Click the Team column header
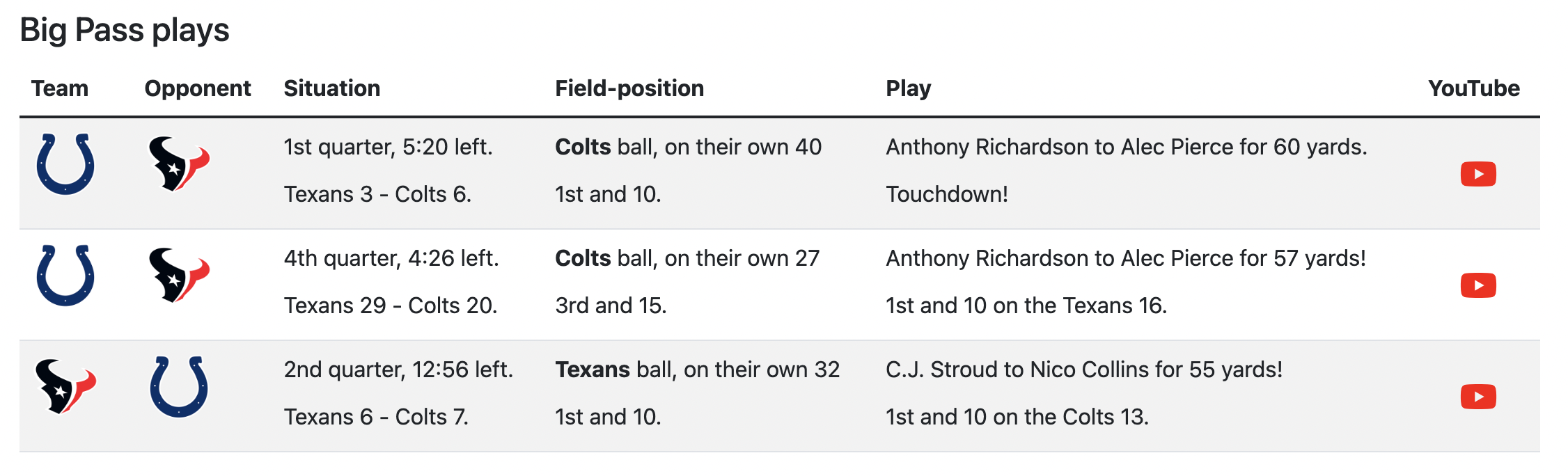The width and height of the screenshot is (1568, 476). click(60, 88)
